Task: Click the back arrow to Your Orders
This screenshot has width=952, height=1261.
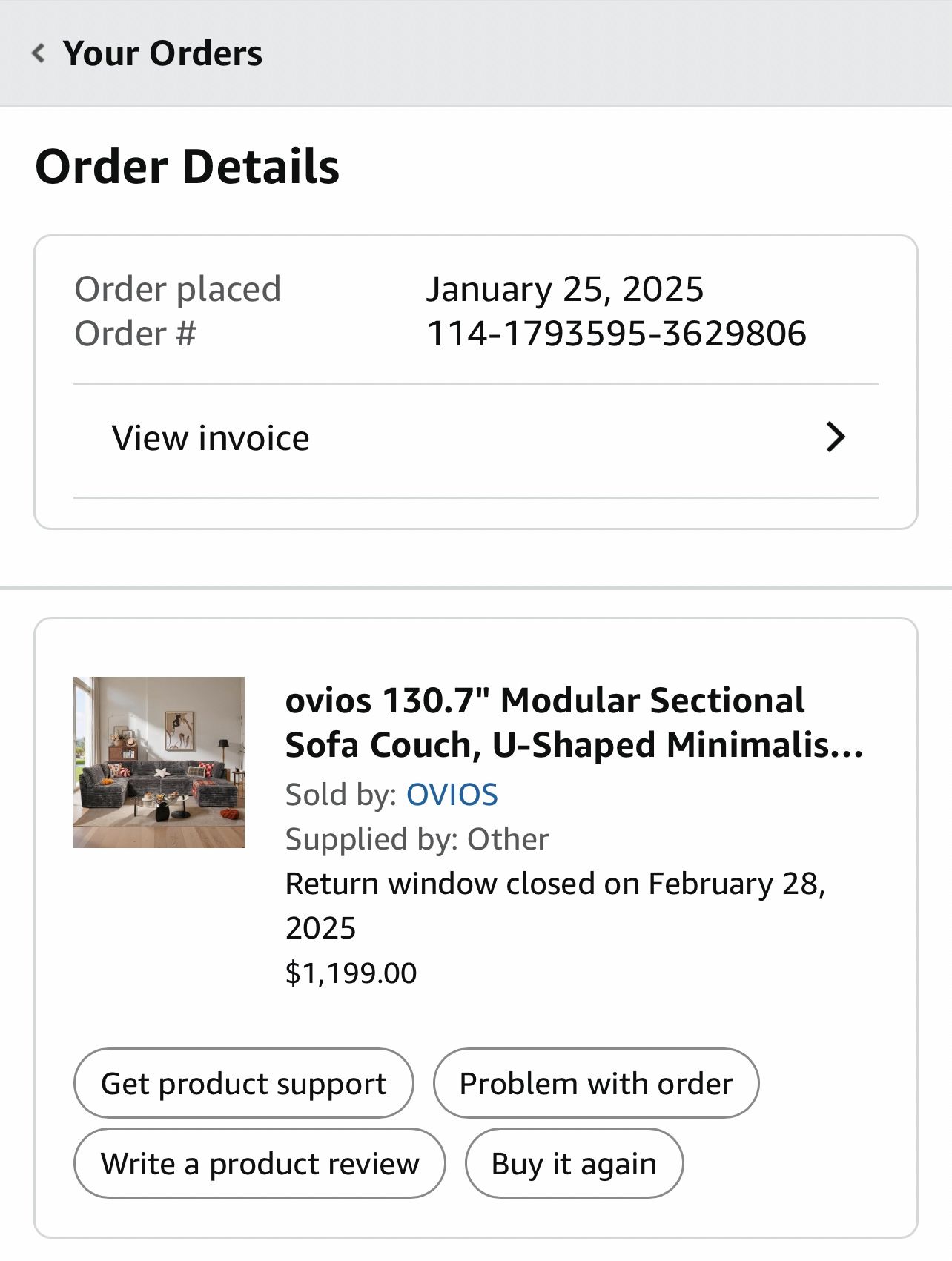Action: tap(38, 52)
